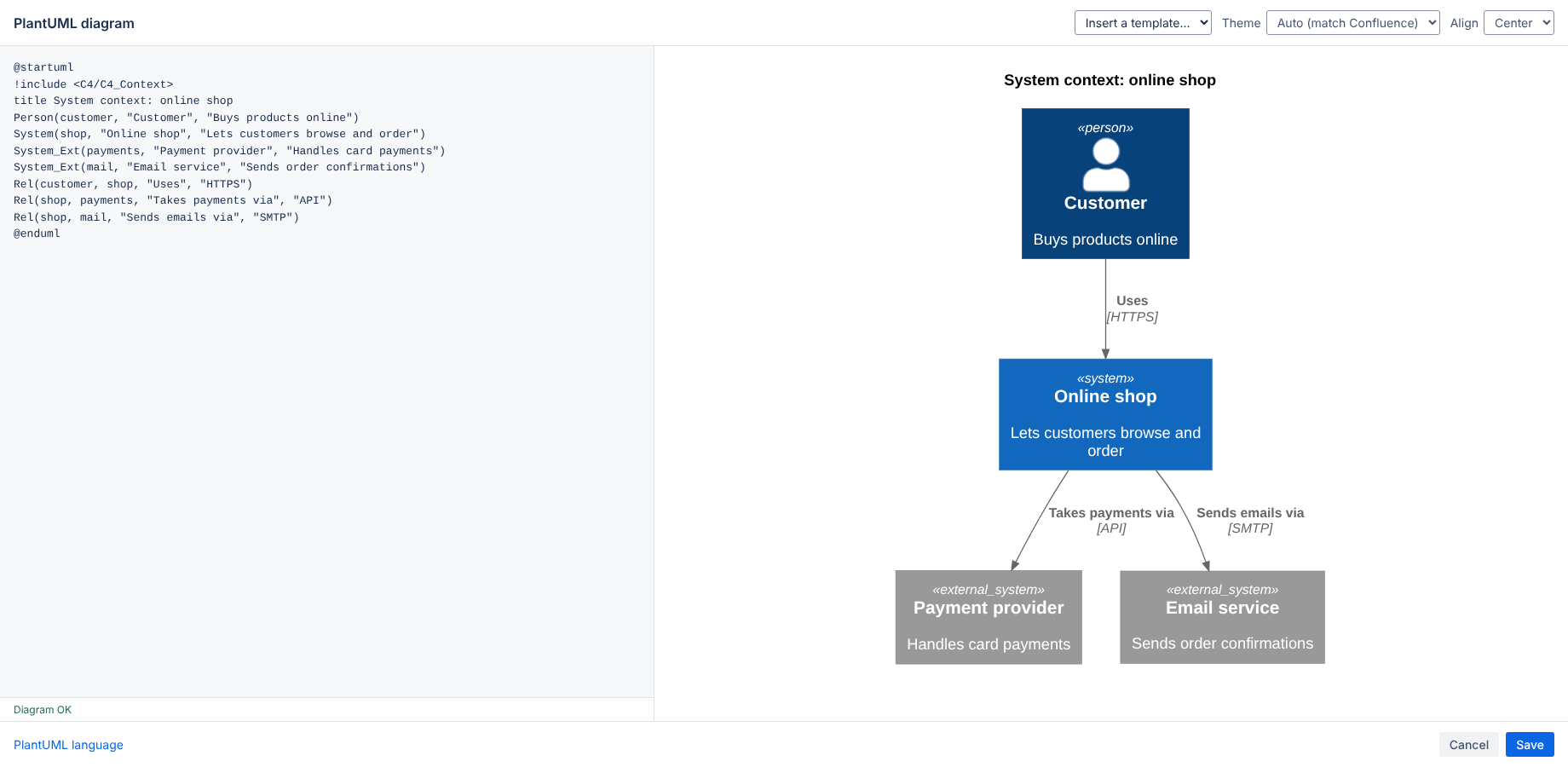Click the 'Takes payments via [API]' arrow label
Screen dimensions: 1568x767
point(1111,521)
